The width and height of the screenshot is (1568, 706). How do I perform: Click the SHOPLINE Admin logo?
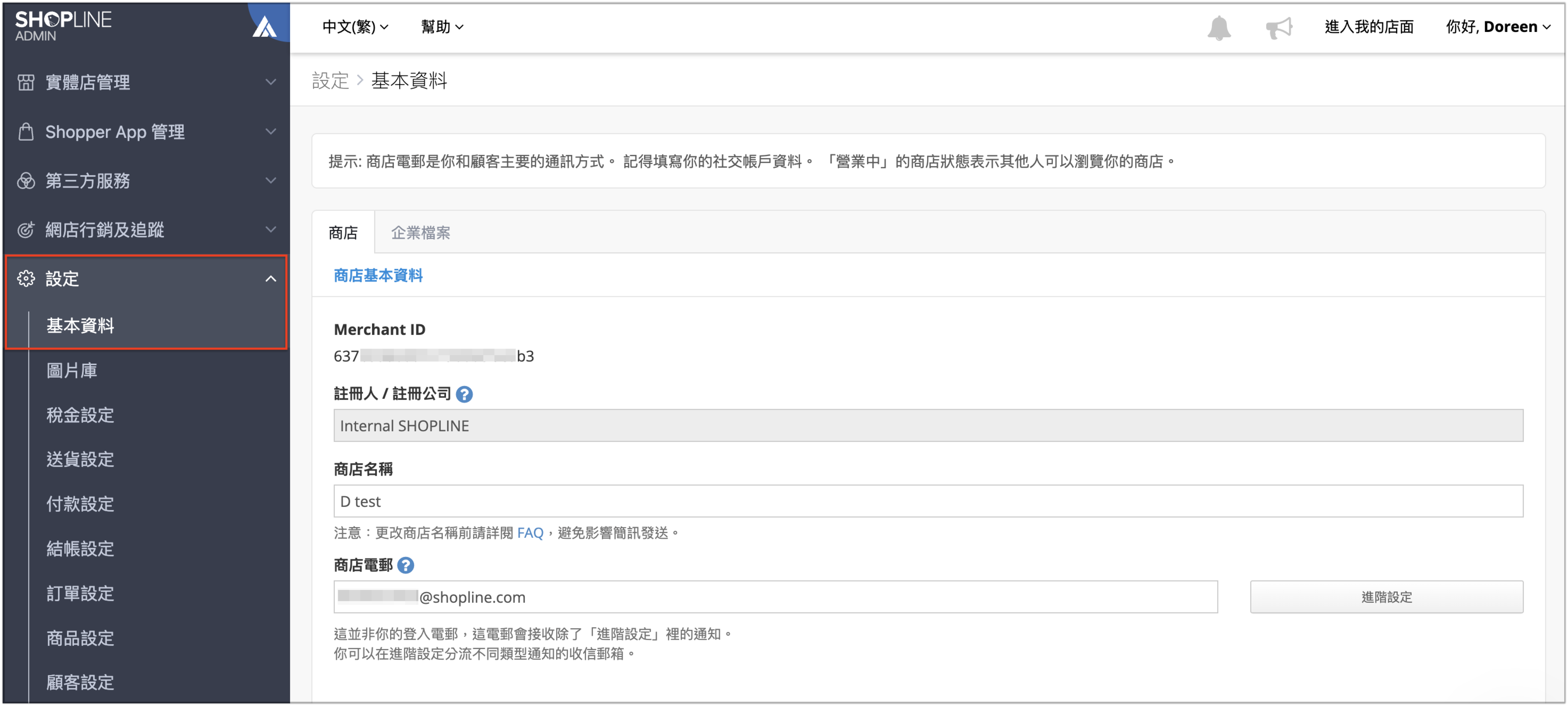63,26
